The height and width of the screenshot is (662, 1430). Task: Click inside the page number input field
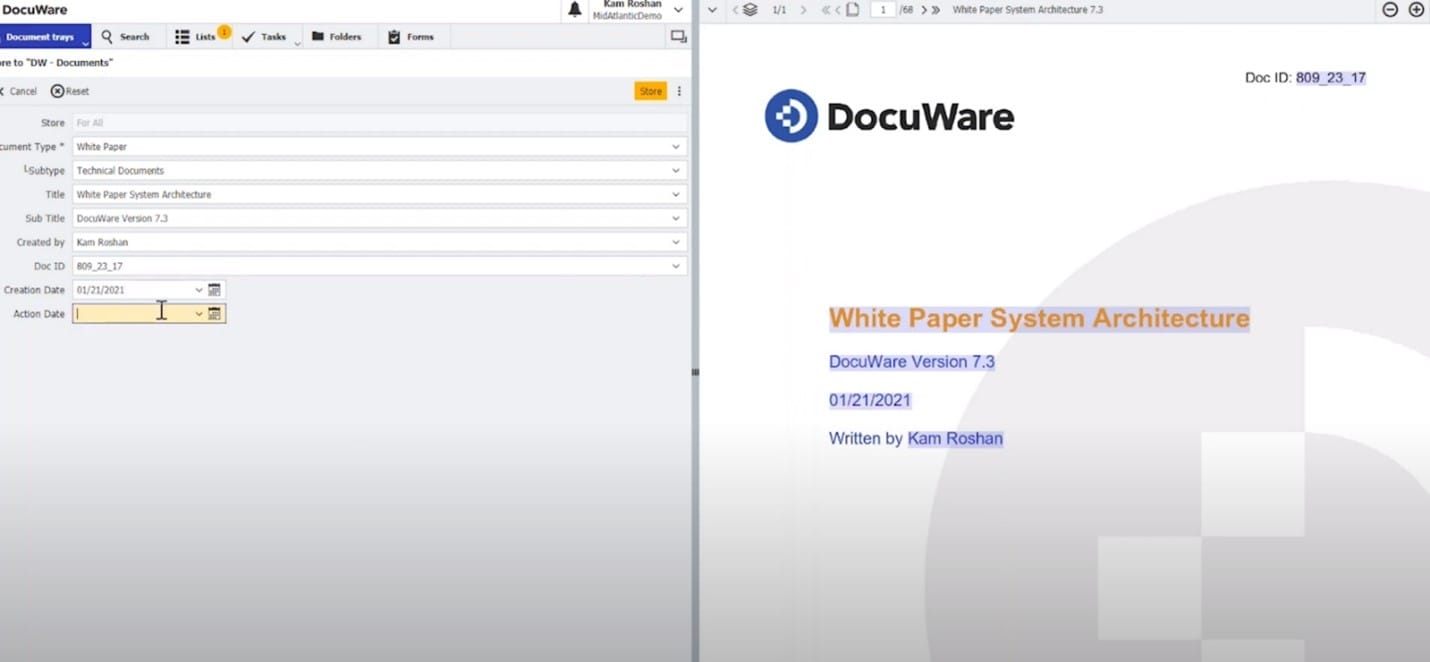(x=881, y=9)
